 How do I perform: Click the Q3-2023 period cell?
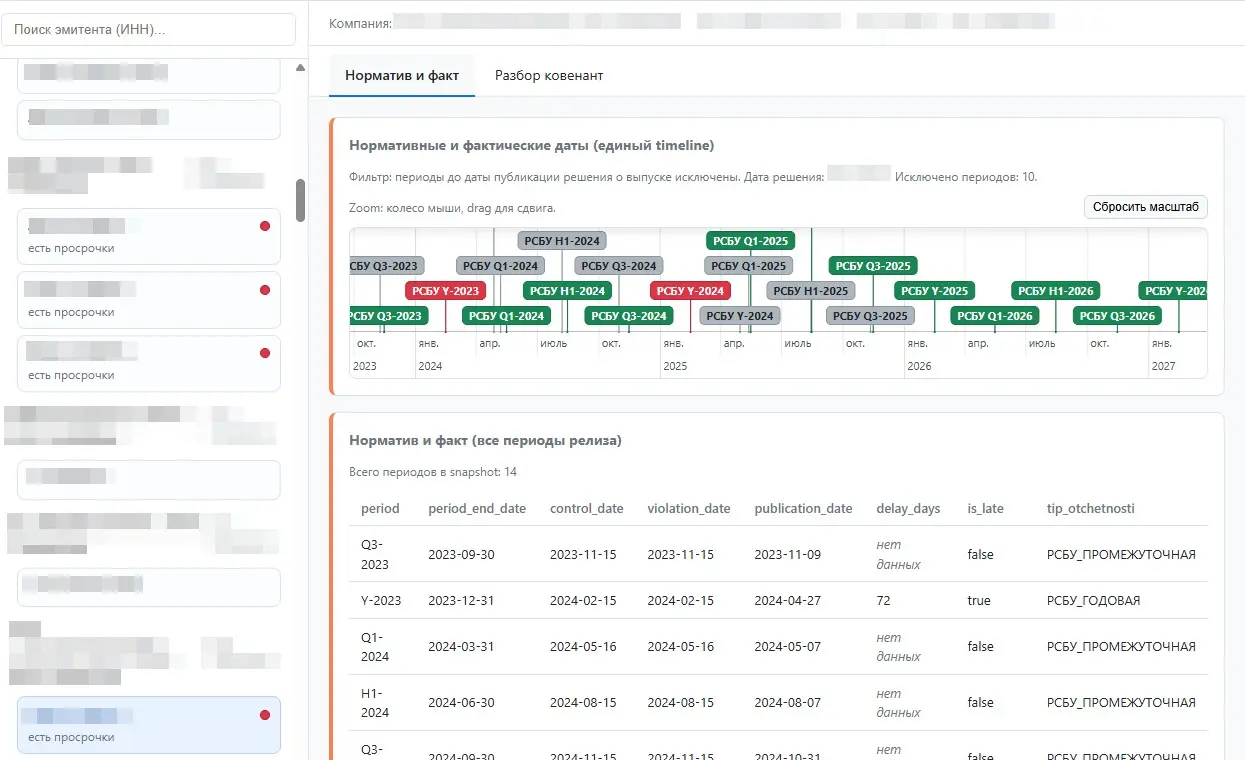(375, 554)
